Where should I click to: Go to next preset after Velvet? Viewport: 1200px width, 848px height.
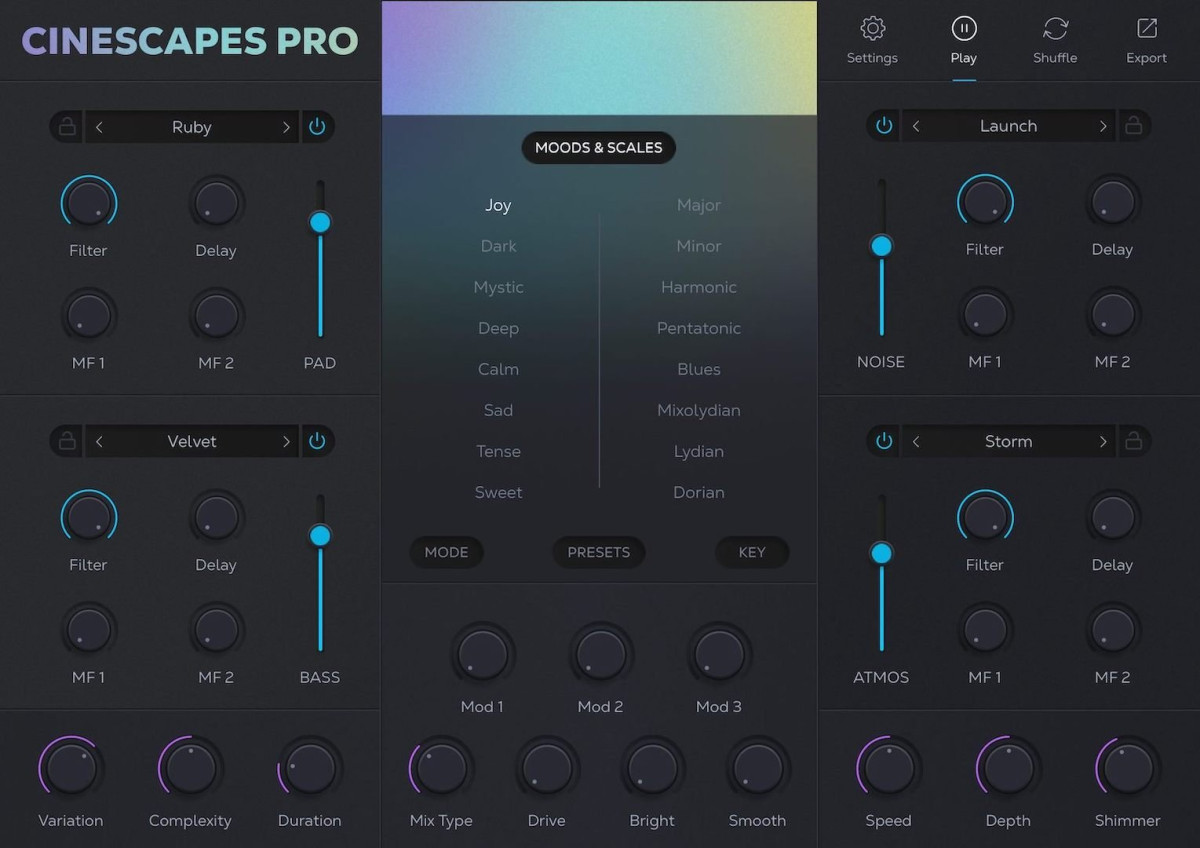286,441
